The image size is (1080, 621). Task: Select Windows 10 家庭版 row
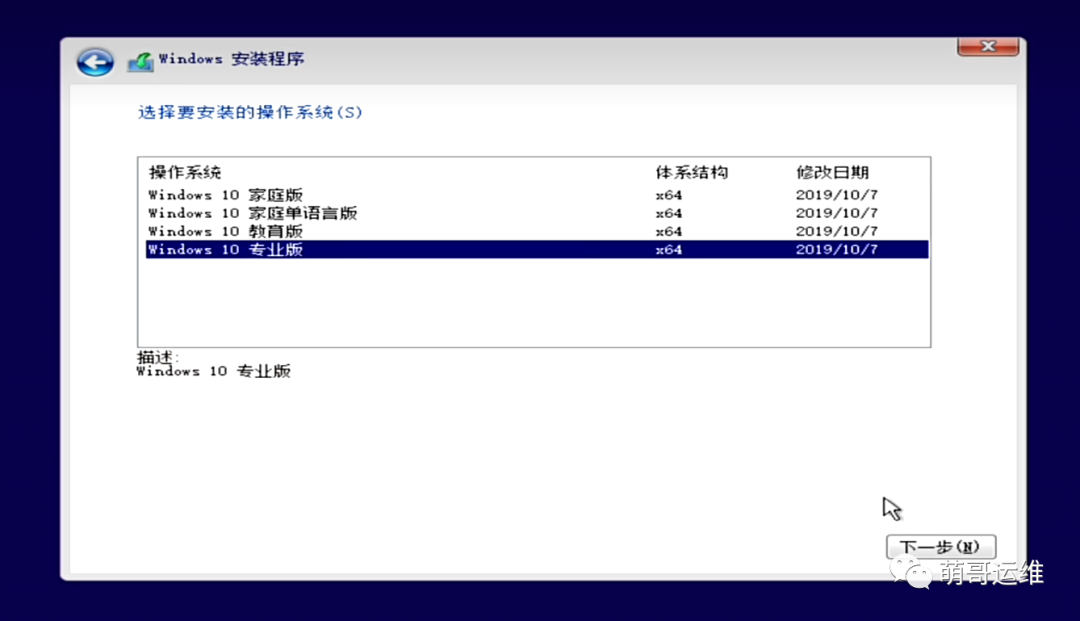point(537,195)
